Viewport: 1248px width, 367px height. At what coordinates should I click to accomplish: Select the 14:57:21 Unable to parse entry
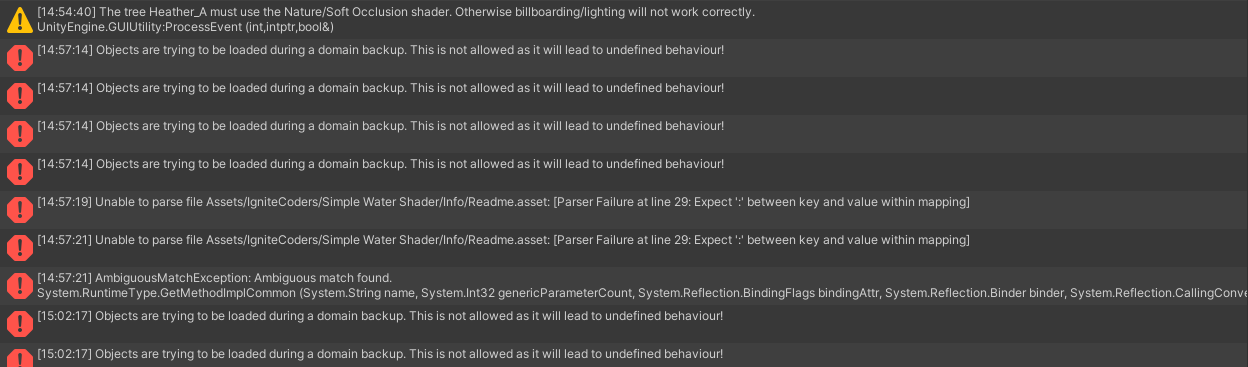click(x=624, y=247)
